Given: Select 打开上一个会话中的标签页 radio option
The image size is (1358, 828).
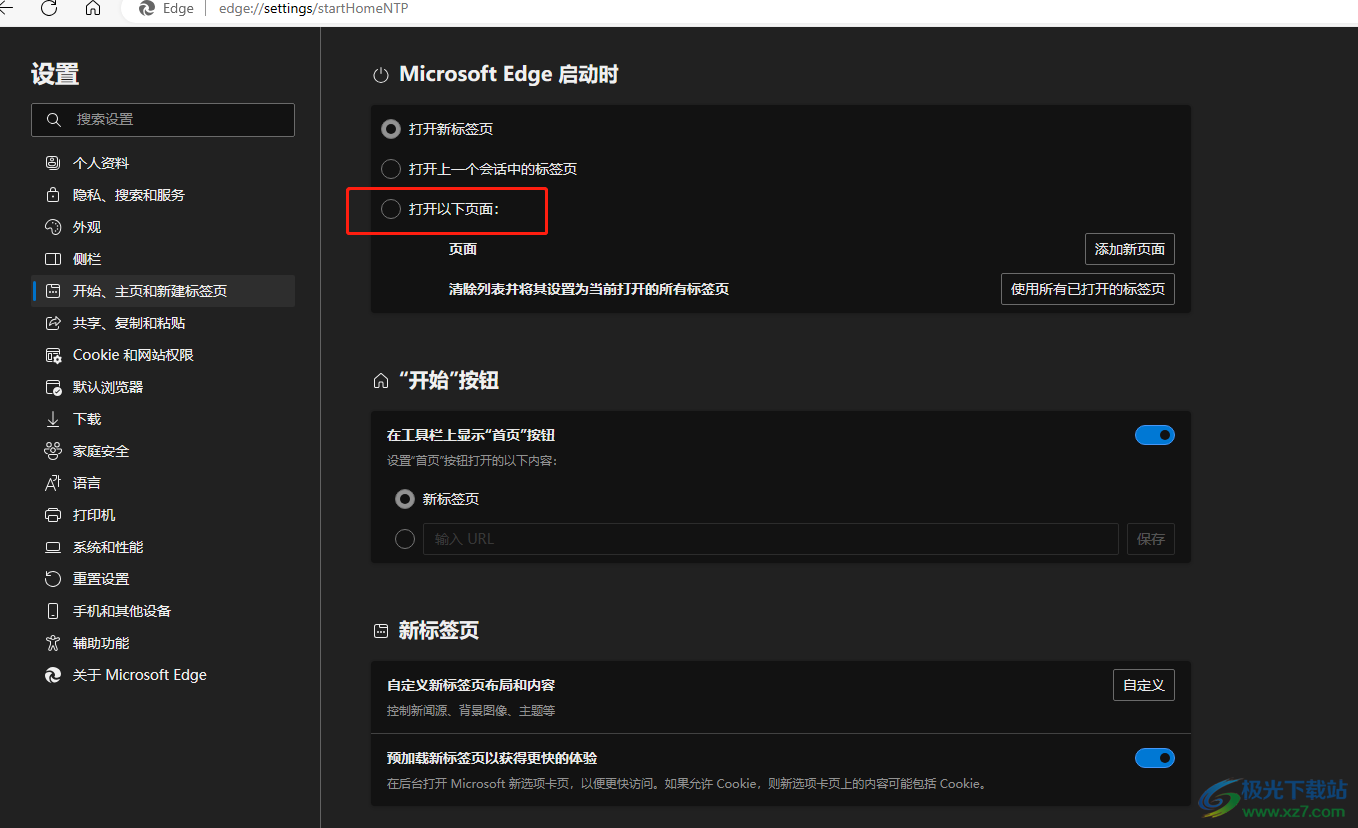Looking at the screenshot, I should 391,169.
